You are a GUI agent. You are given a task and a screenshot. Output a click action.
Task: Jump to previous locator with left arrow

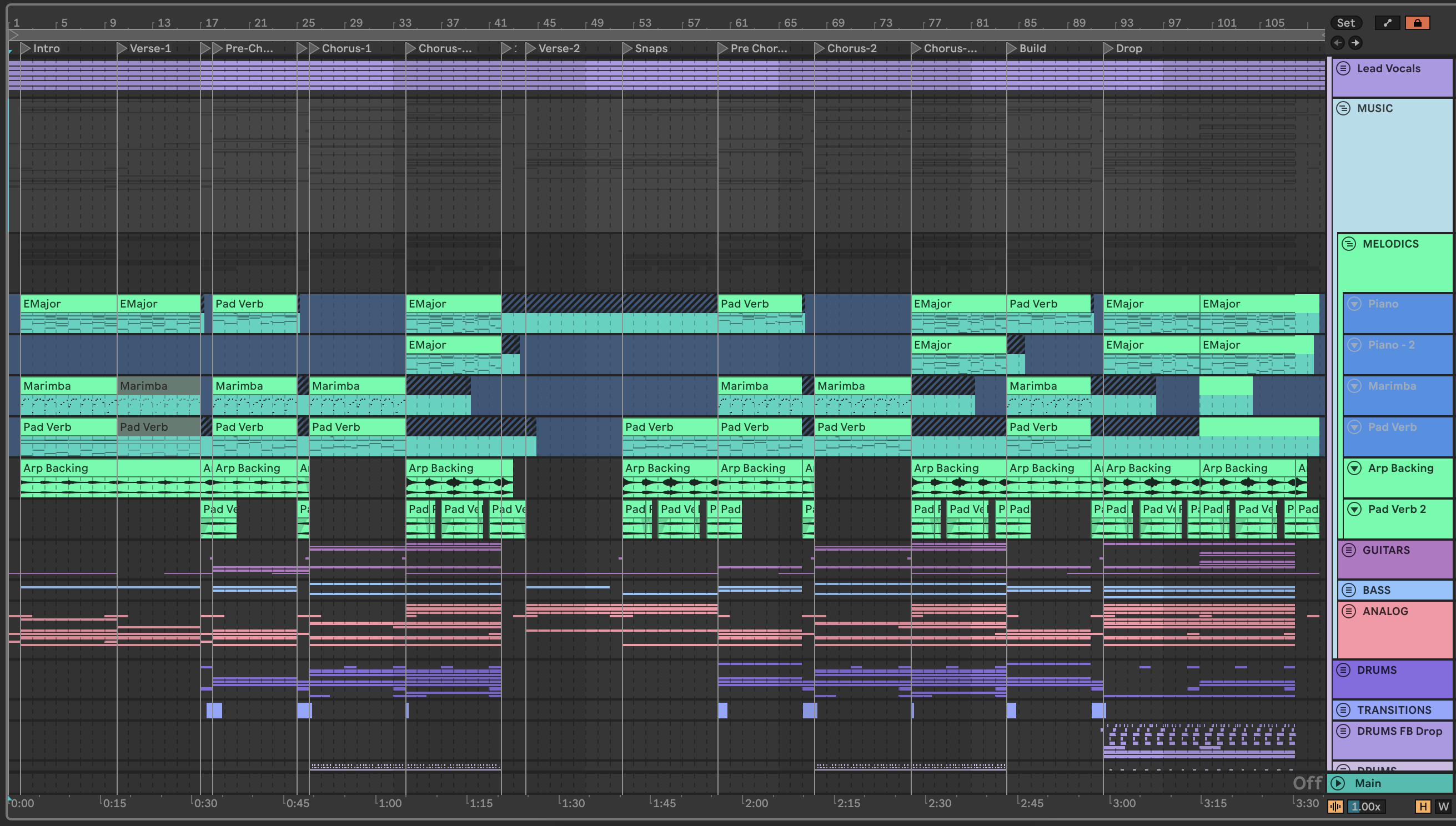click(x=1337, y=43)
